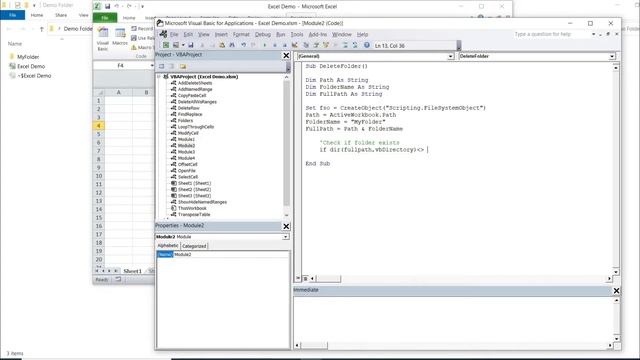Click the Undo icon in VBA toolbar
Screen dimensions: 640x360
[243, 45]
